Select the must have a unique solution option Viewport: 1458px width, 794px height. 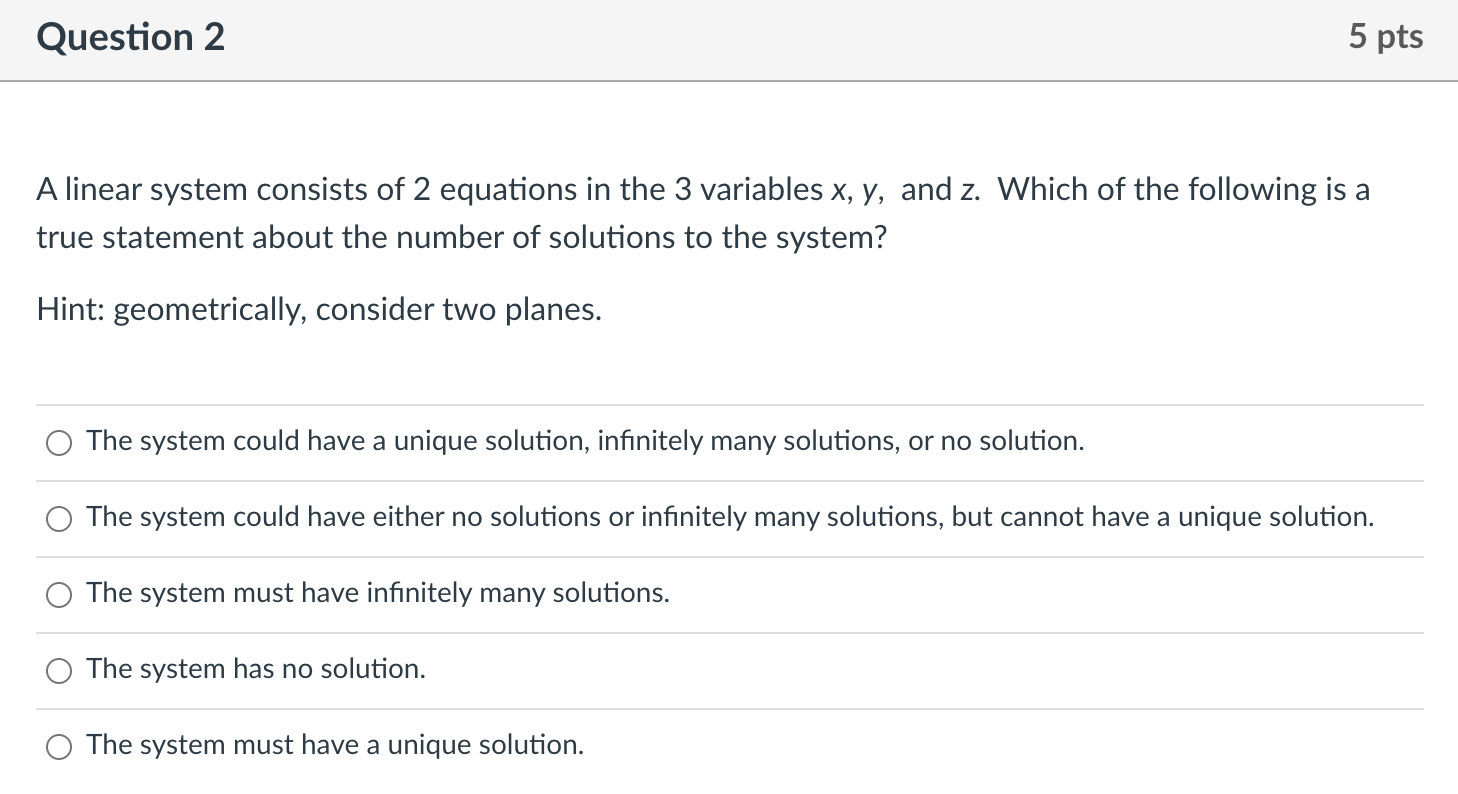pos(58,747)
